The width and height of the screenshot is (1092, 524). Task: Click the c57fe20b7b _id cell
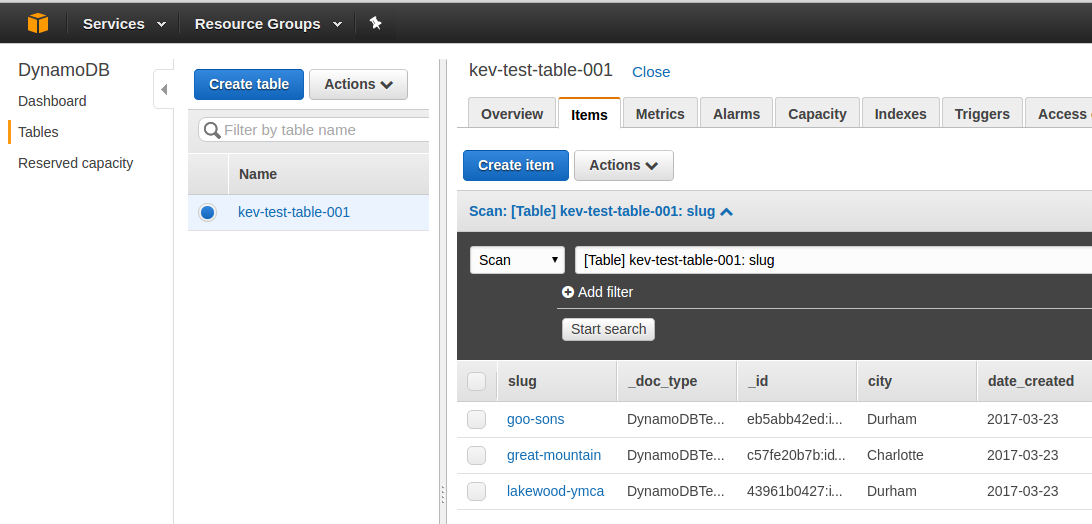pos(796,455)
